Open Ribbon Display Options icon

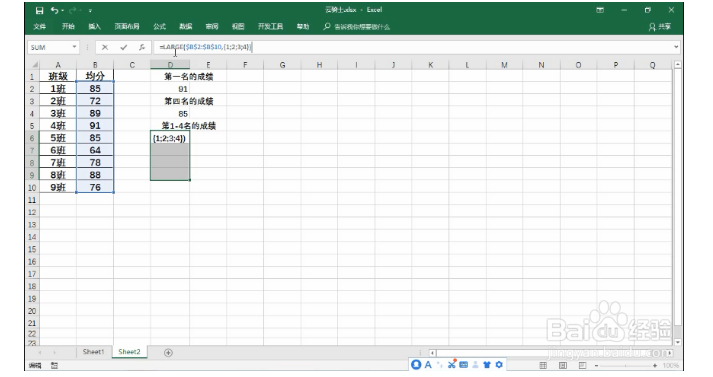coord(600,10)
